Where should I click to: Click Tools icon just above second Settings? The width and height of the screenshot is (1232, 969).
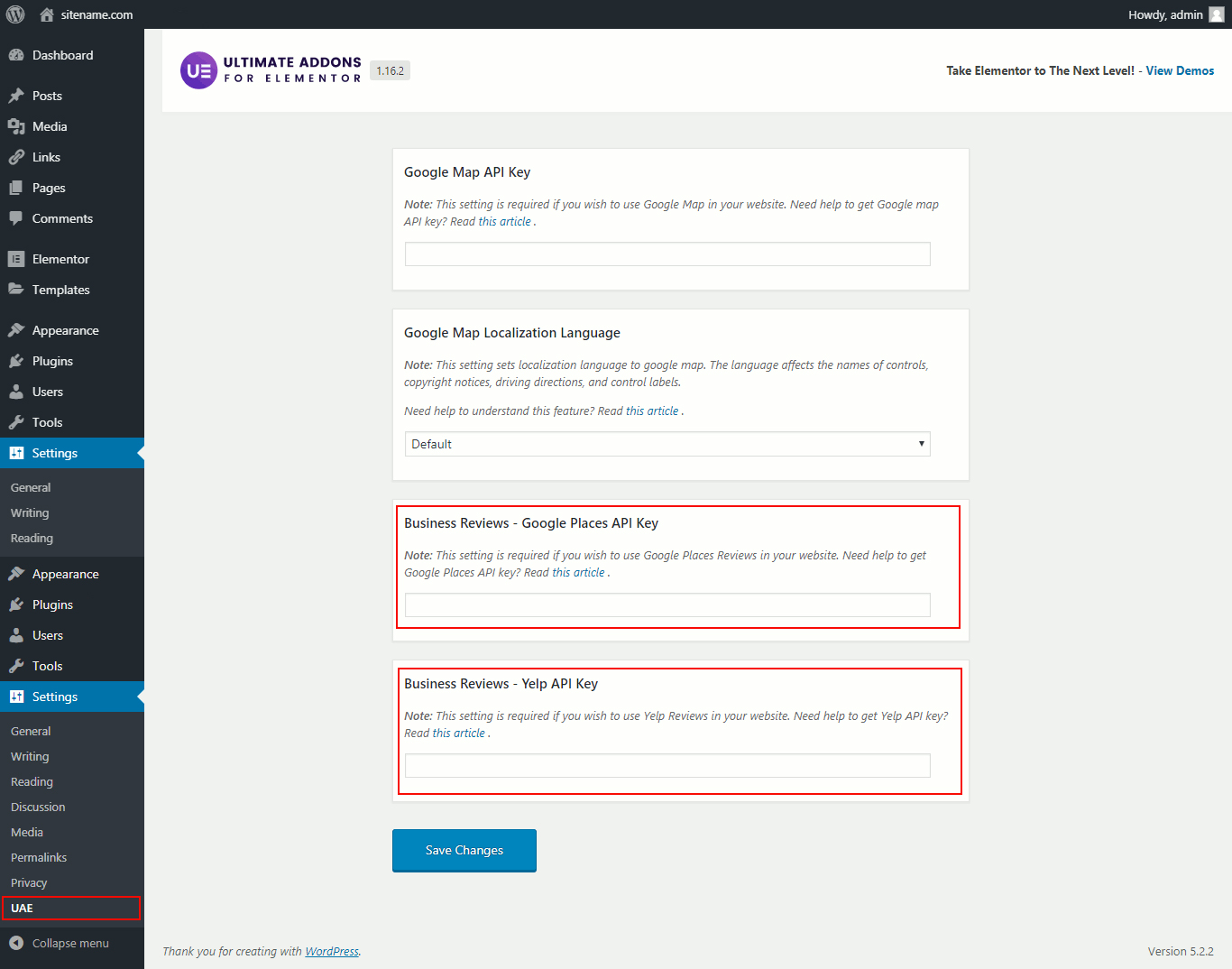[16, 666]
